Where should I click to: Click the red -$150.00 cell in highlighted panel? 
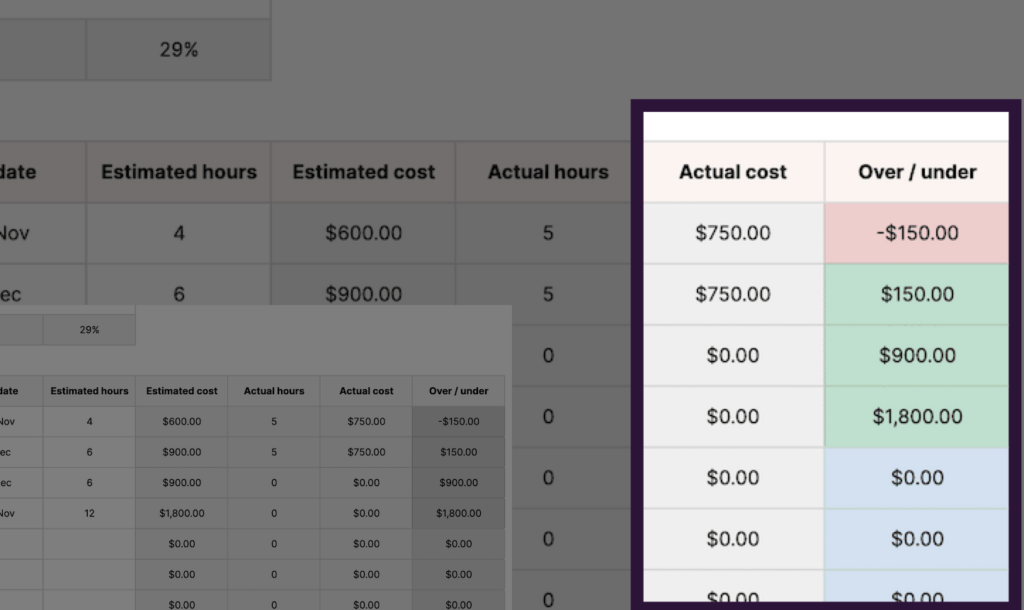[916, 233]
